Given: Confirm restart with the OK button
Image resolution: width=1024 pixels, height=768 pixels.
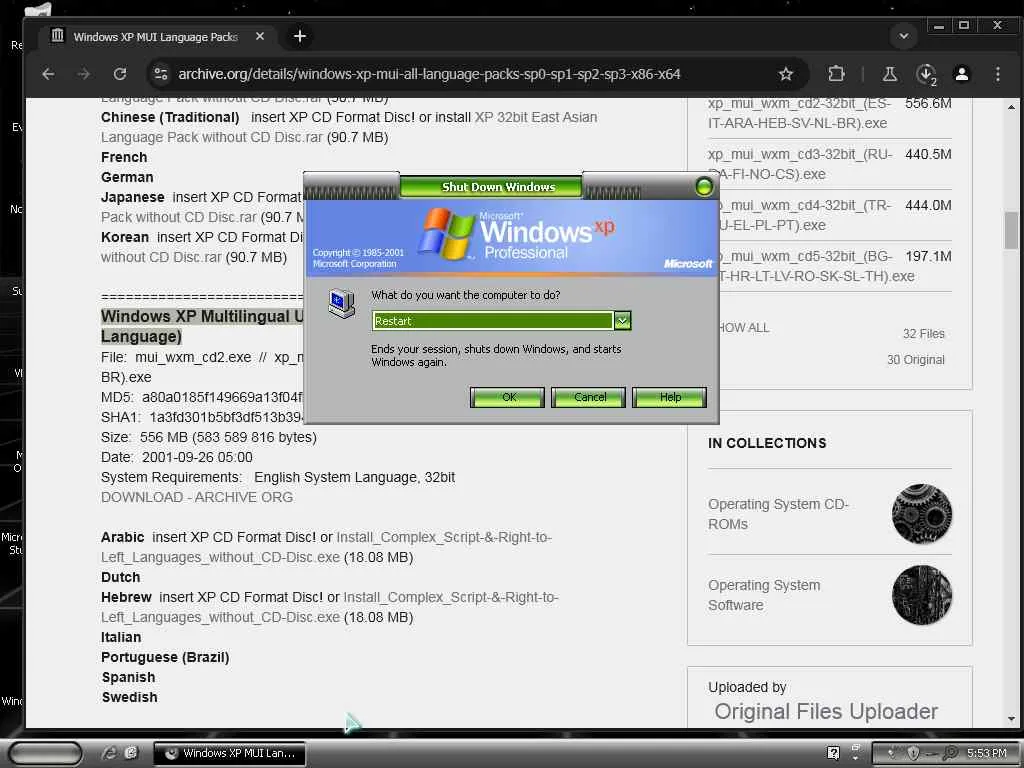Looking at the screenshot, I should click(x=507, y=397).
